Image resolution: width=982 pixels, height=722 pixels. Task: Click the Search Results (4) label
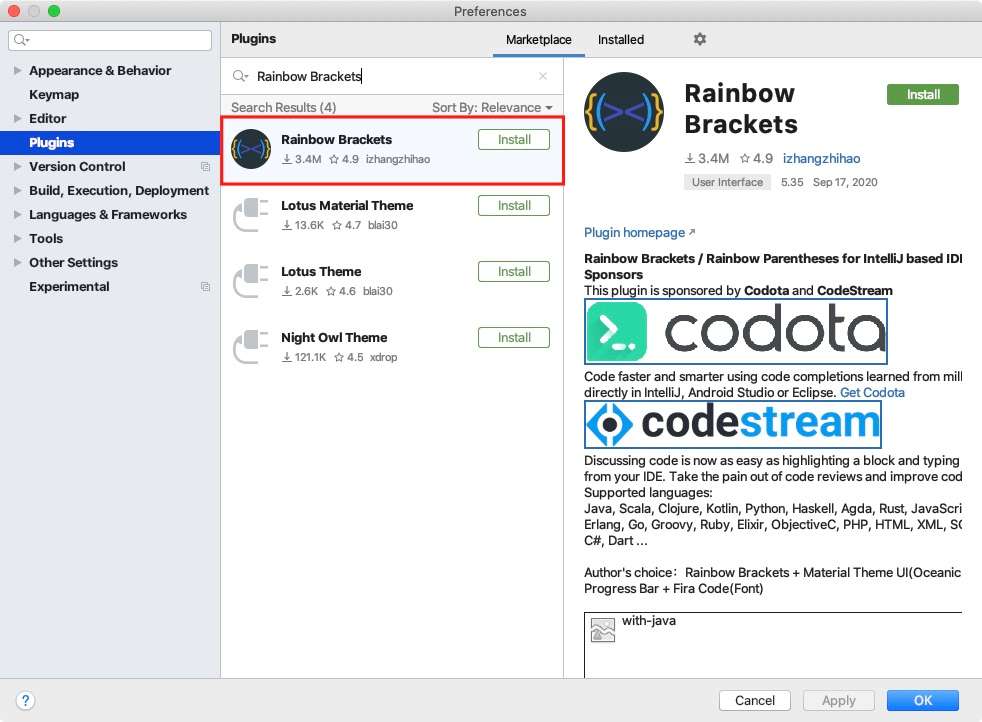pyautogui.click(x=283, y=108)
